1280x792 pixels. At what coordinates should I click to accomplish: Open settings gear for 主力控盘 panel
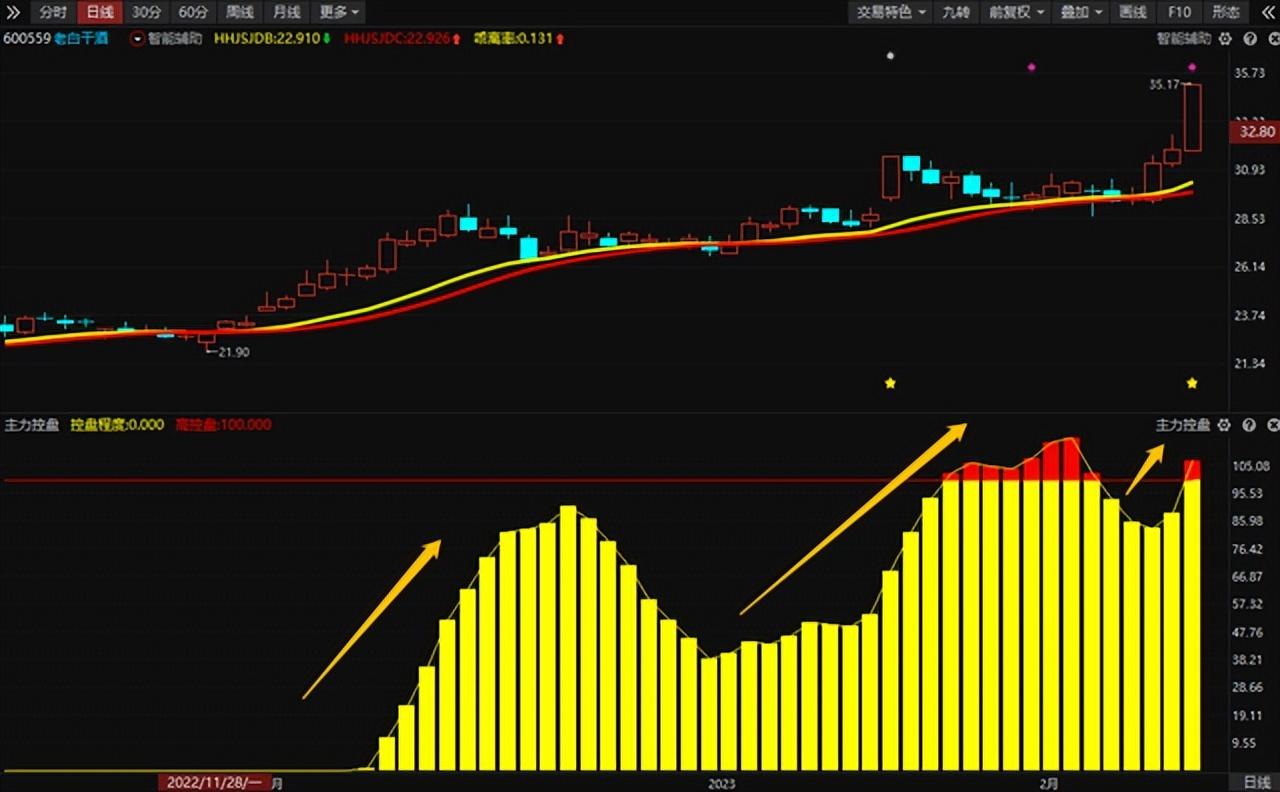(x=1224, y=425)
